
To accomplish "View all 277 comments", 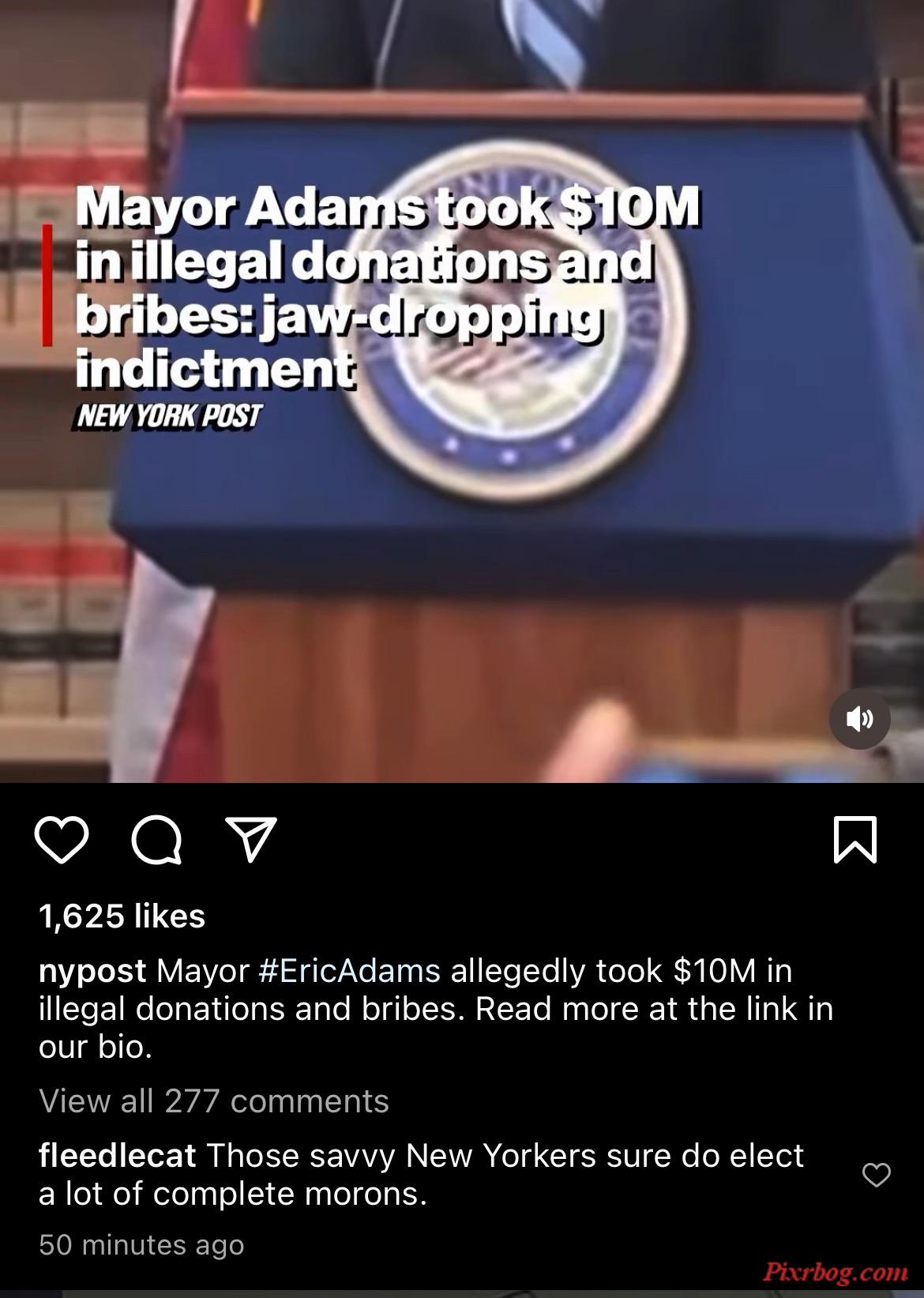I will (214, 1100).
